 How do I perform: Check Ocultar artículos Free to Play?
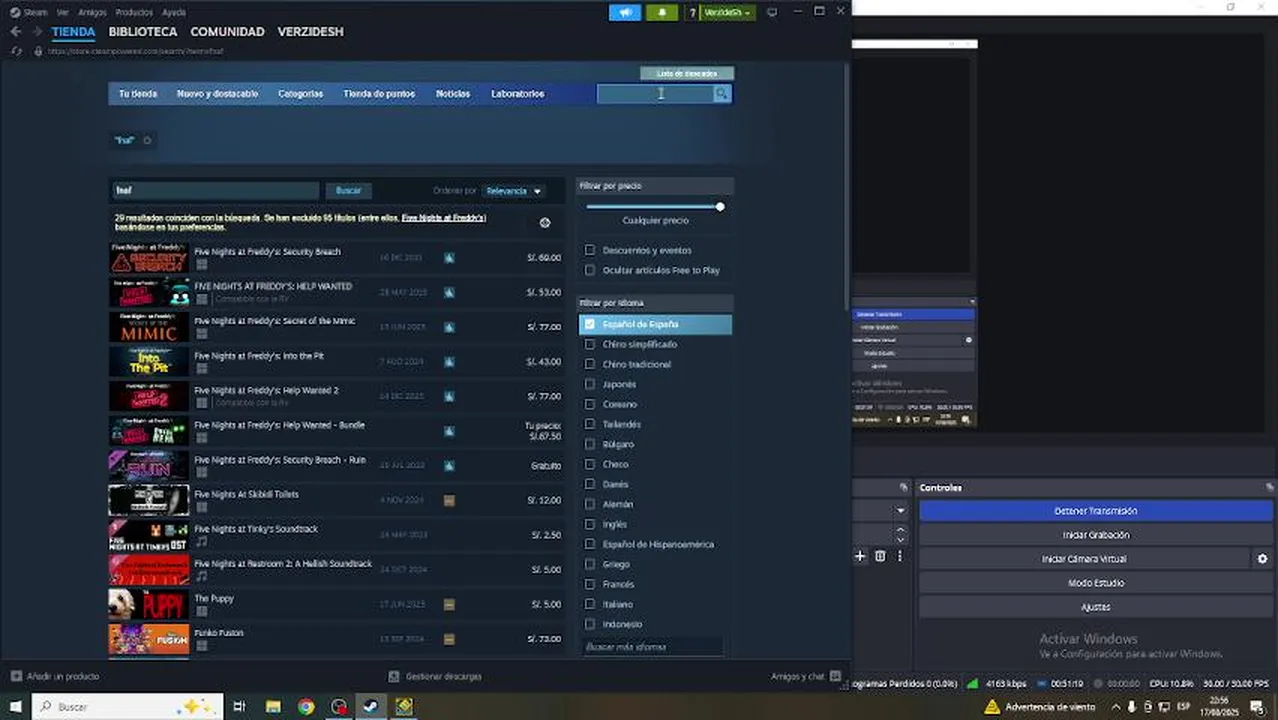coord(590,270)
